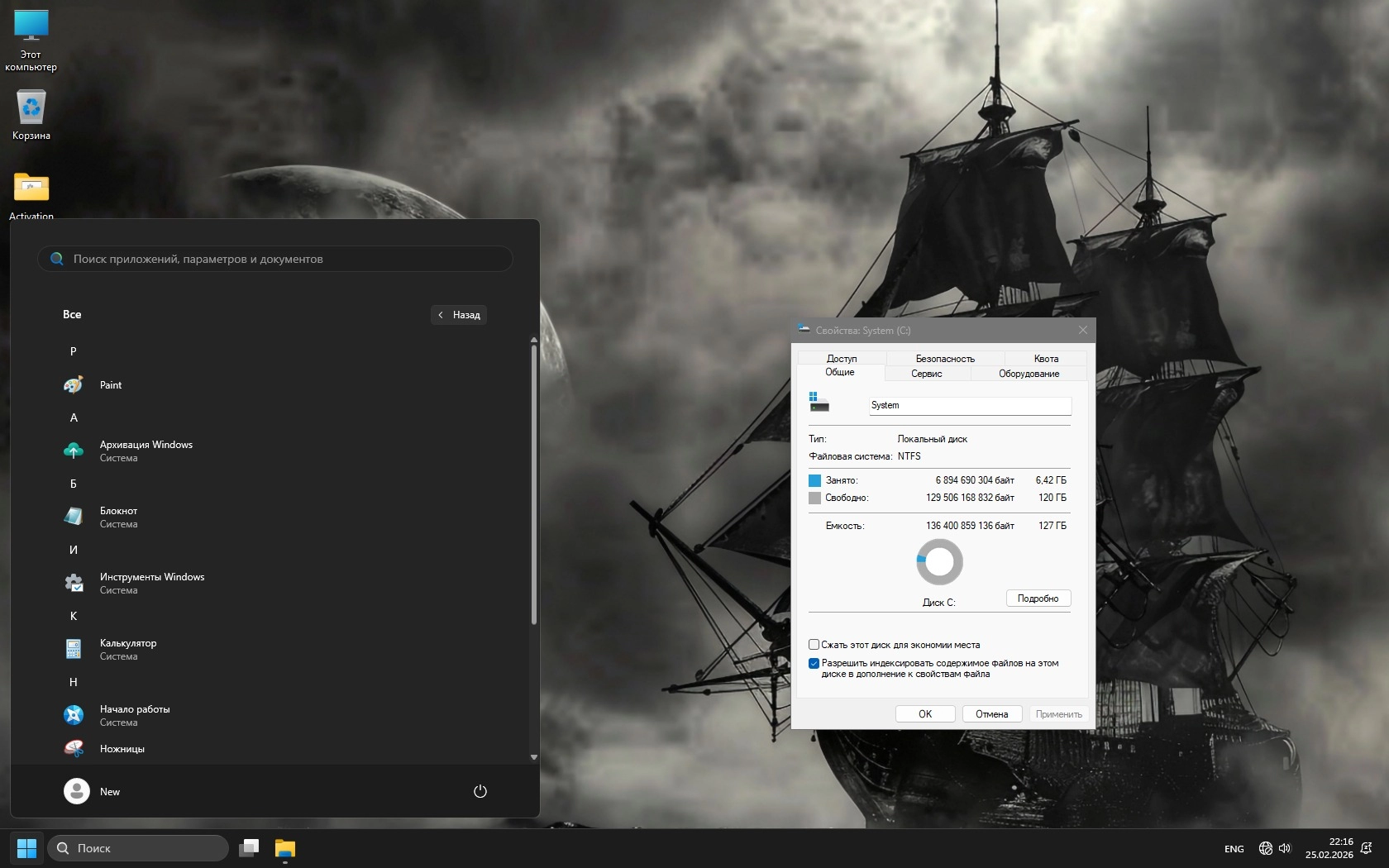
Task: Click the Подробно details button
Action: point(1038,599)
